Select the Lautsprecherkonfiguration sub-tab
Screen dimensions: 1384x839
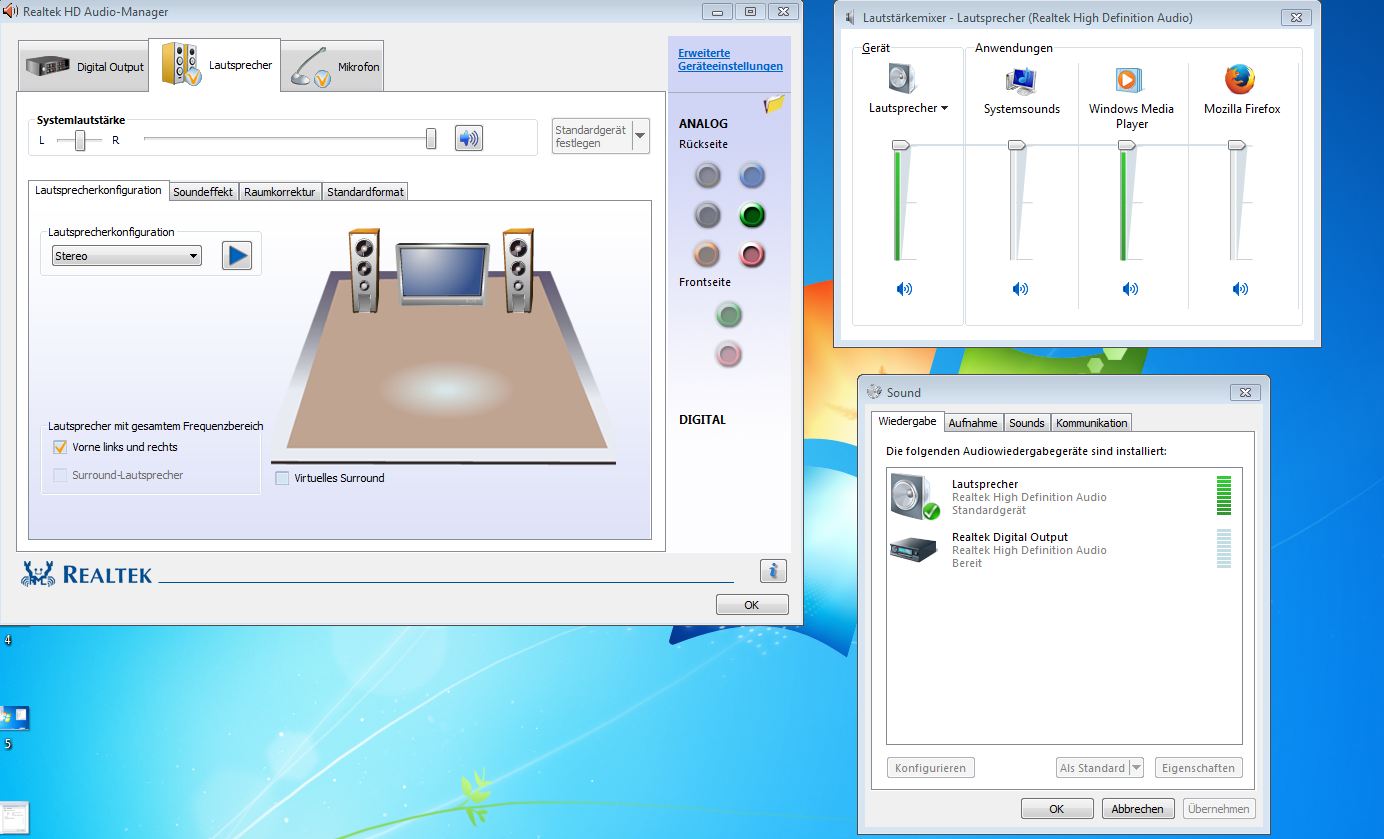pos(98,190)
